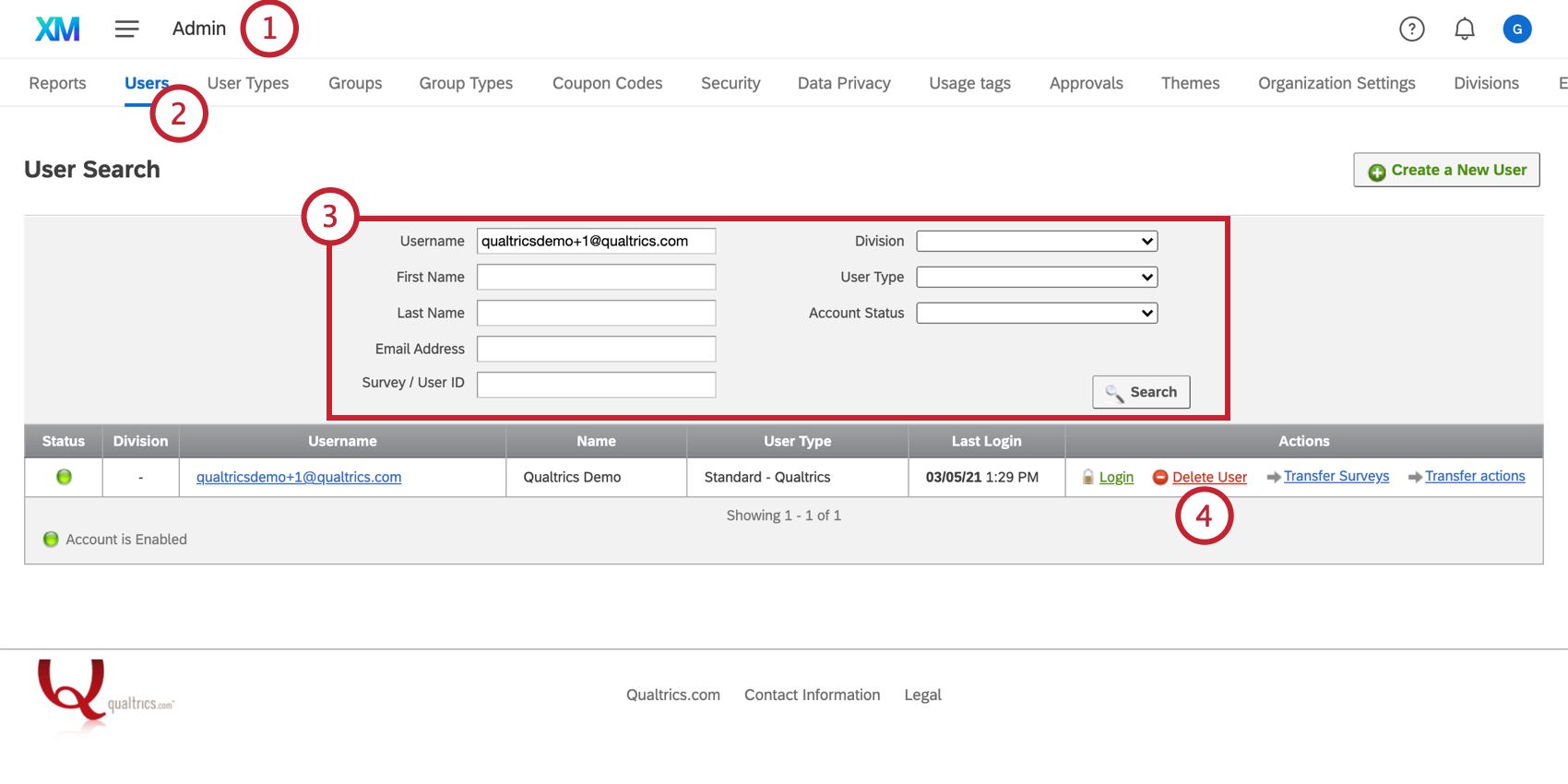Screen dimensions: 1568x784
Task: Open the qualtricsdemo+1@qualtrics.com username link
Action: point(299,477)
